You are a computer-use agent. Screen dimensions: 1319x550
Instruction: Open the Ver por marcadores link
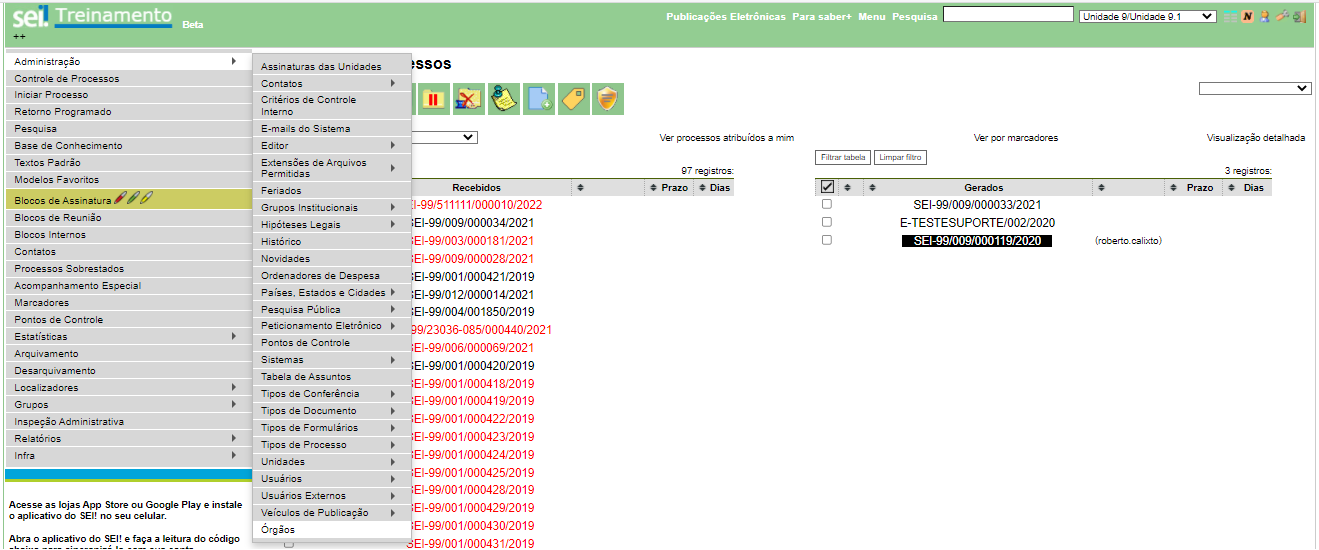click(x=1015, y=138)
